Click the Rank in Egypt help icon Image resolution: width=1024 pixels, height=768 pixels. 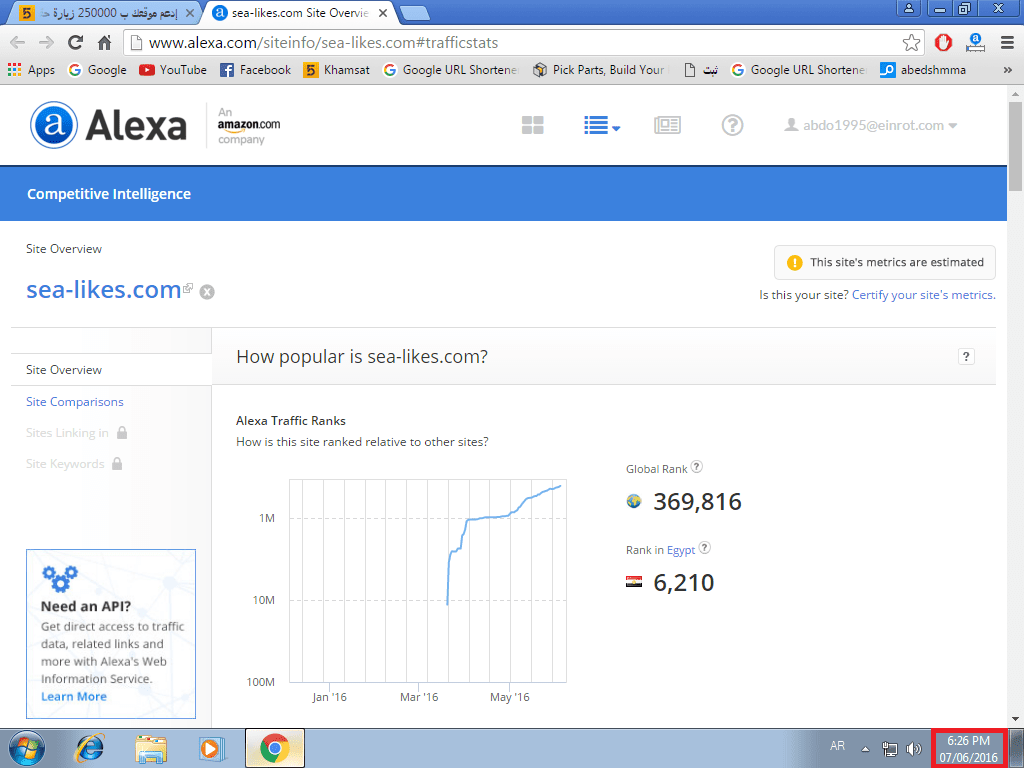click(704, 548)
